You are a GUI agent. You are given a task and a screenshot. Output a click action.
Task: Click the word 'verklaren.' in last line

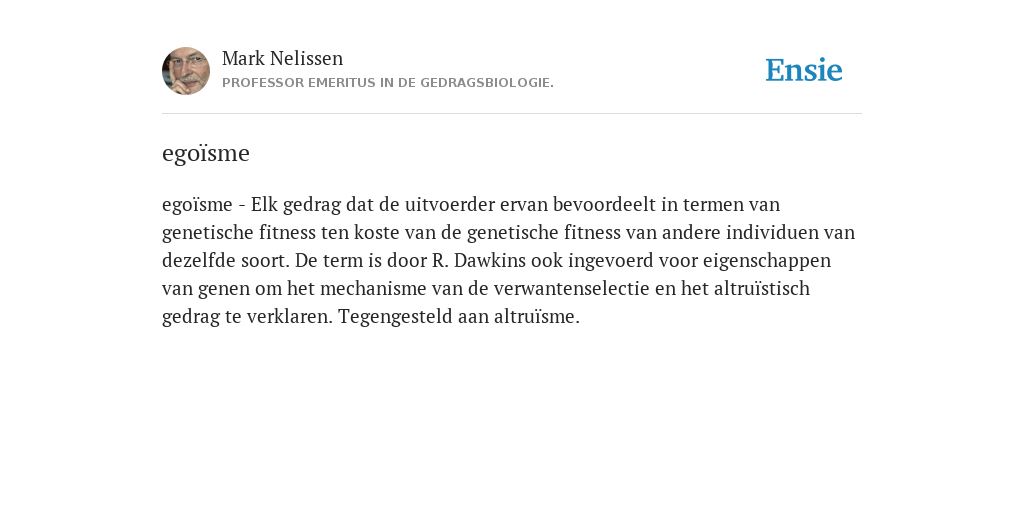pos(290,317)
